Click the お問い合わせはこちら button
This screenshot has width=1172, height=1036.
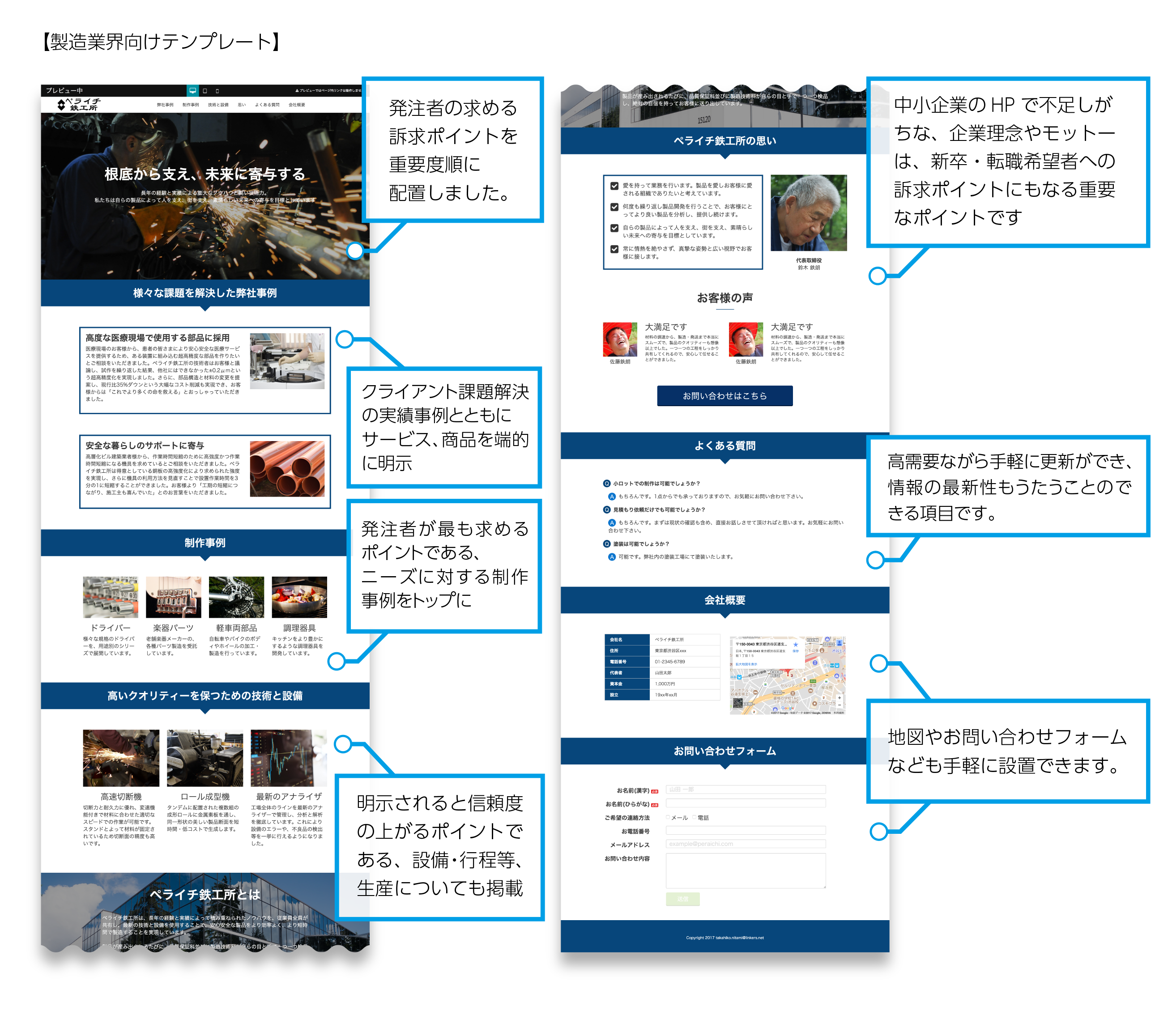pyautogui.click(x=725, y=395)
